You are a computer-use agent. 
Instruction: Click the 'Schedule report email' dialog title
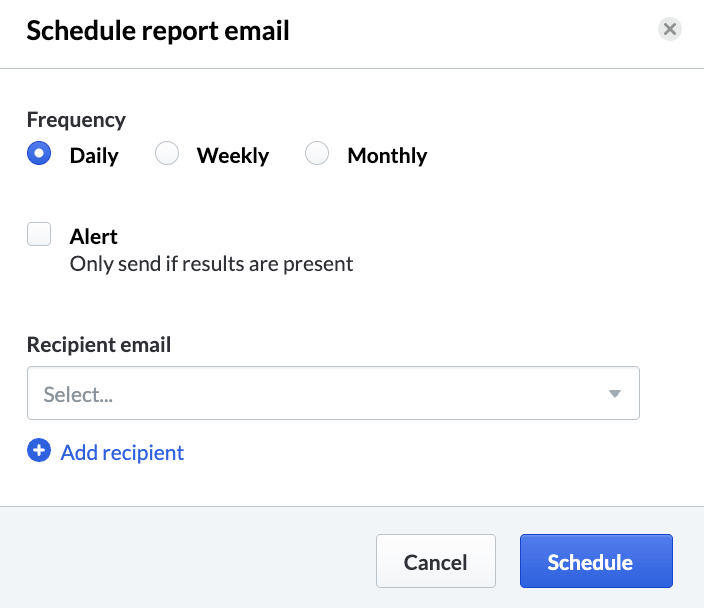[158, 31]
